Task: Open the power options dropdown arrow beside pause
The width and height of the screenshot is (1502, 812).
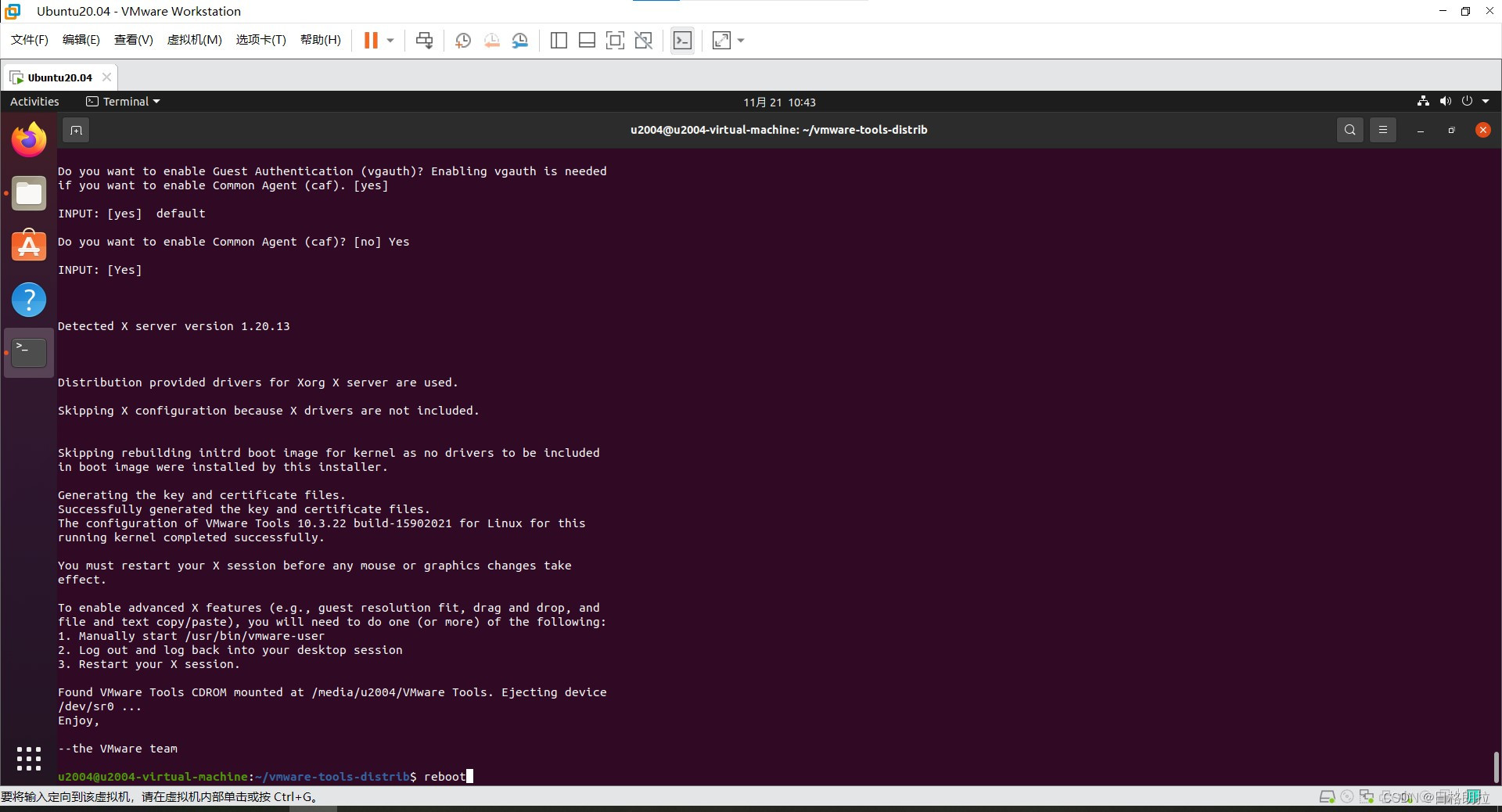Action: point(390,41)
